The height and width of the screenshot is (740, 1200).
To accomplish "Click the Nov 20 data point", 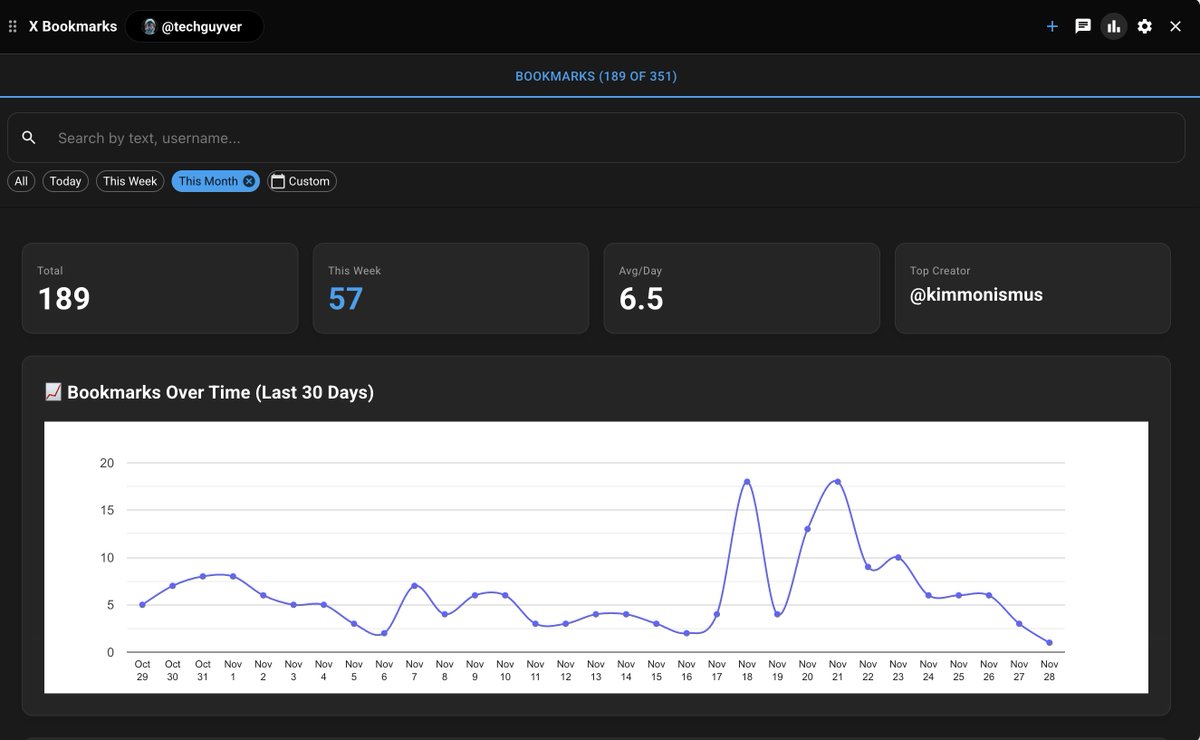I will pyautogui.click(x=807, y=529).
